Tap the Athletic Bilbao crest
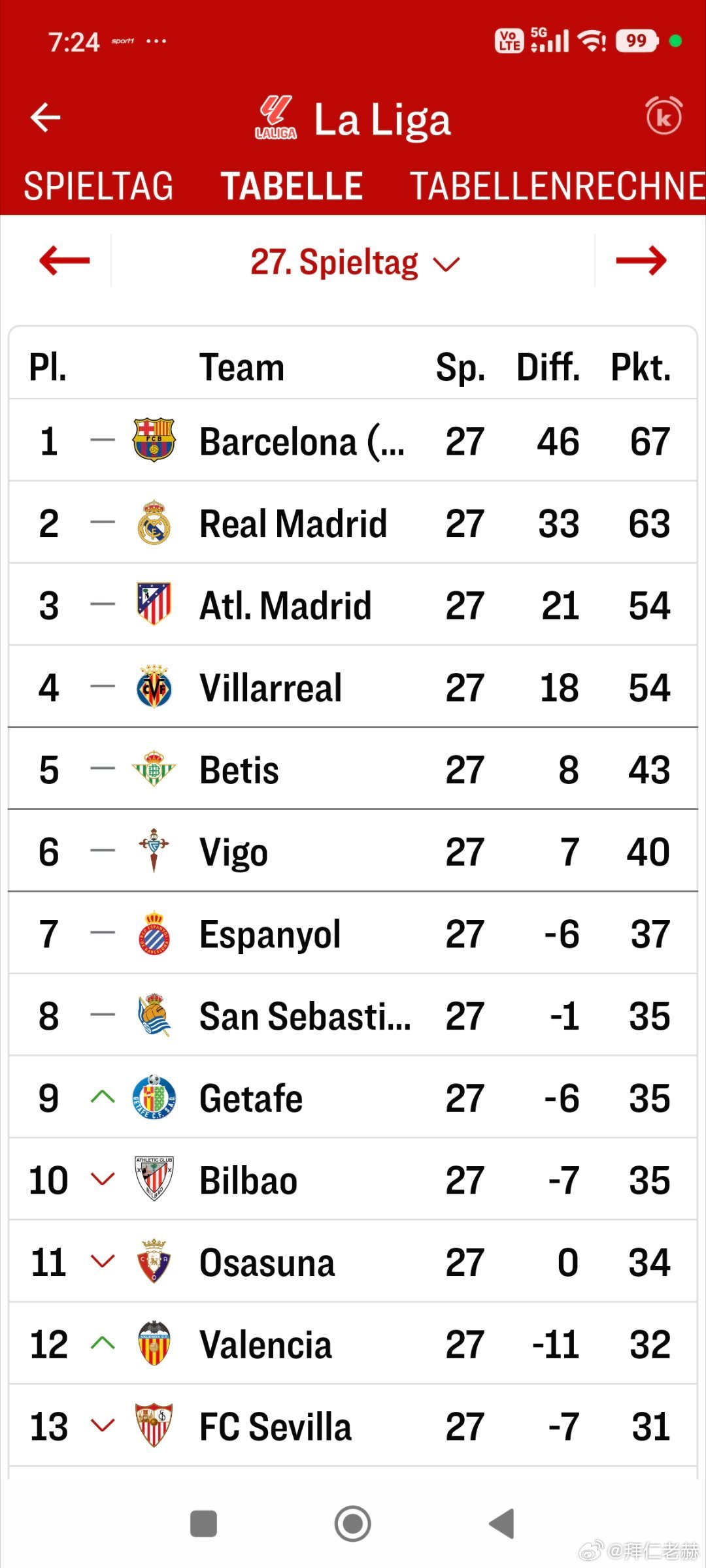This screenshot has width=706, height=1568. point(154,1180)
